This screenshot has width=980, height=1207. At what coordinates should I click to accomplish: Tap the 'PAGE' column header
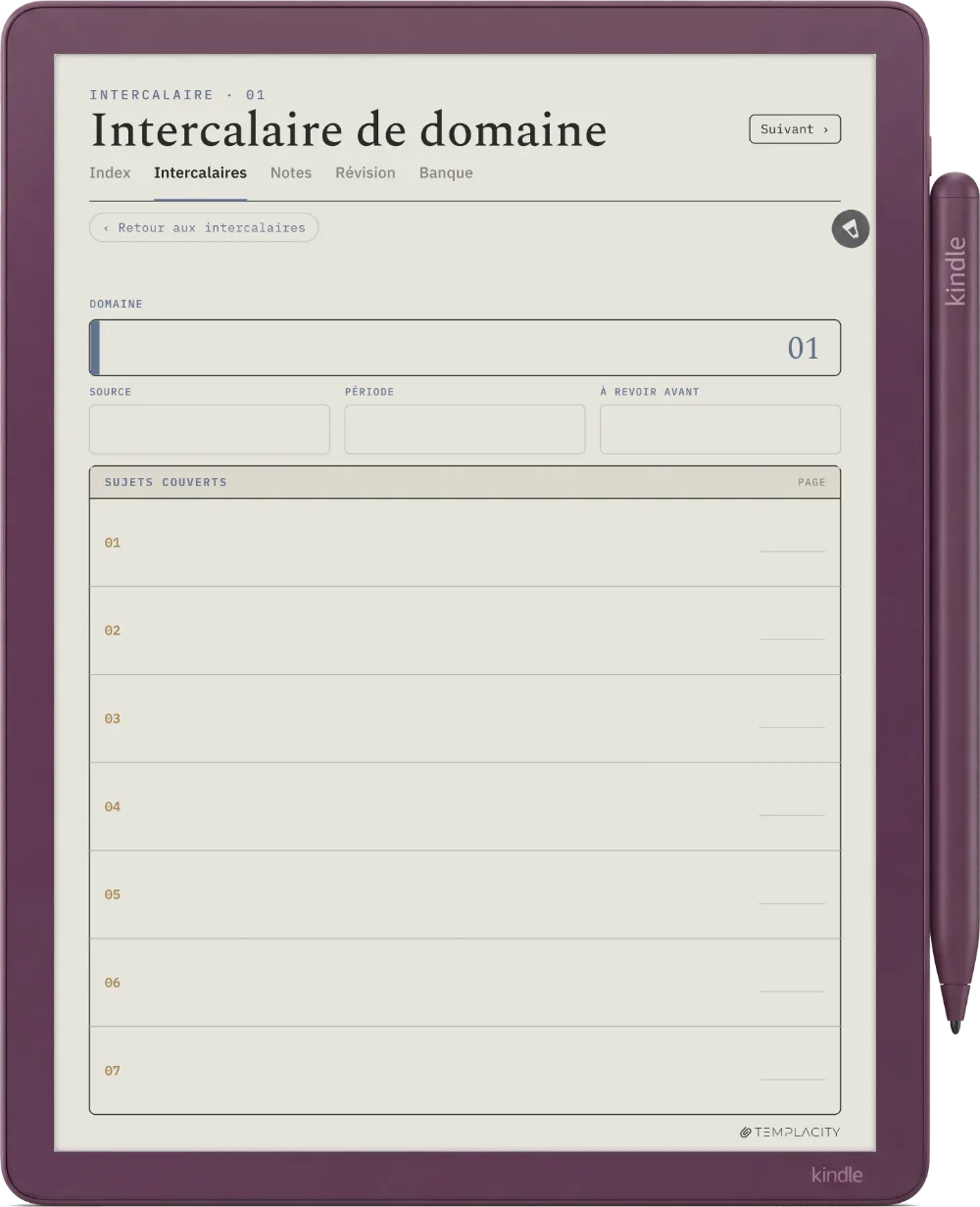[811, 482]
